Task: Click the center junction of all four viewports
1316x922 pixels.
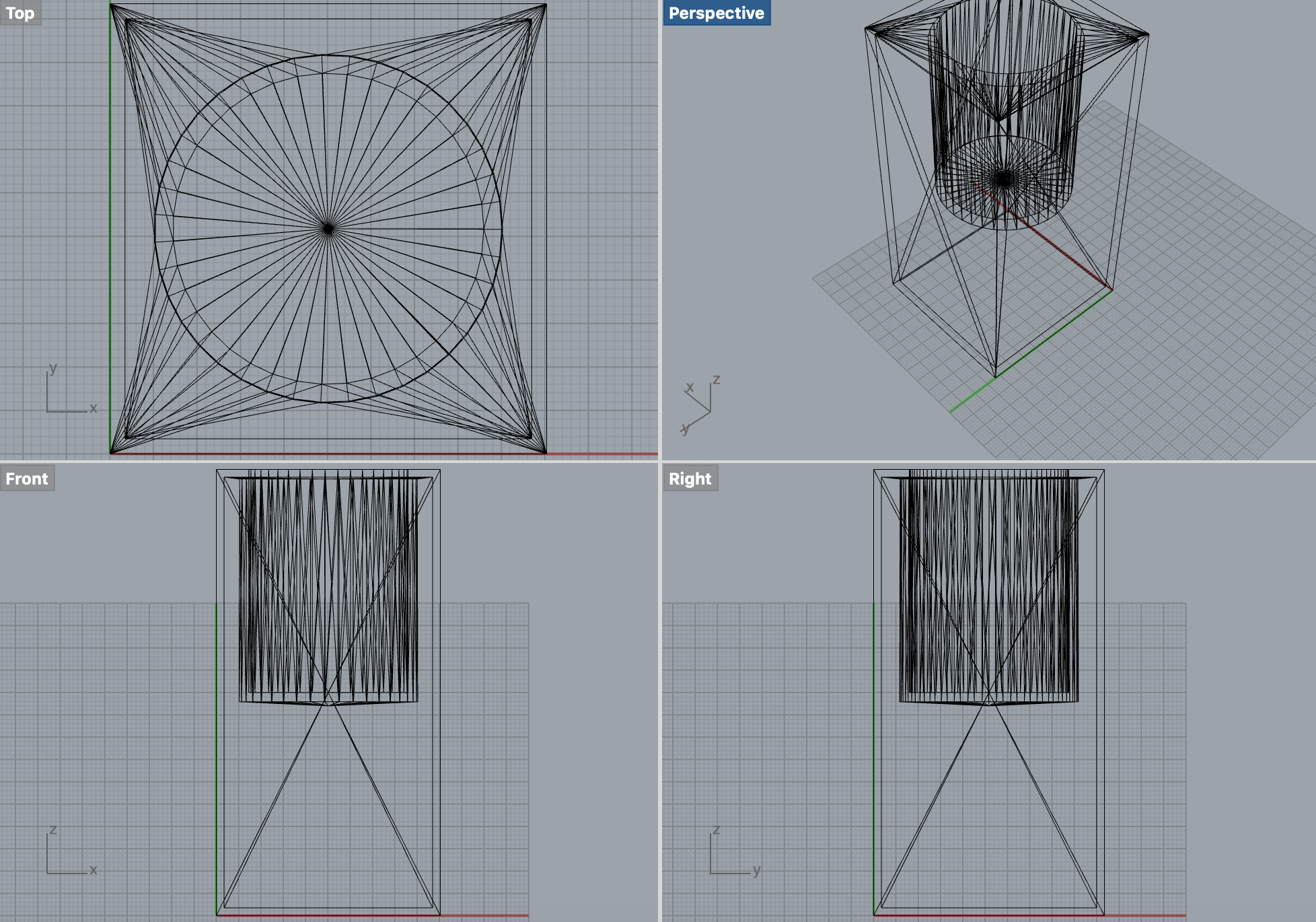Action: (x=660, y=462)
